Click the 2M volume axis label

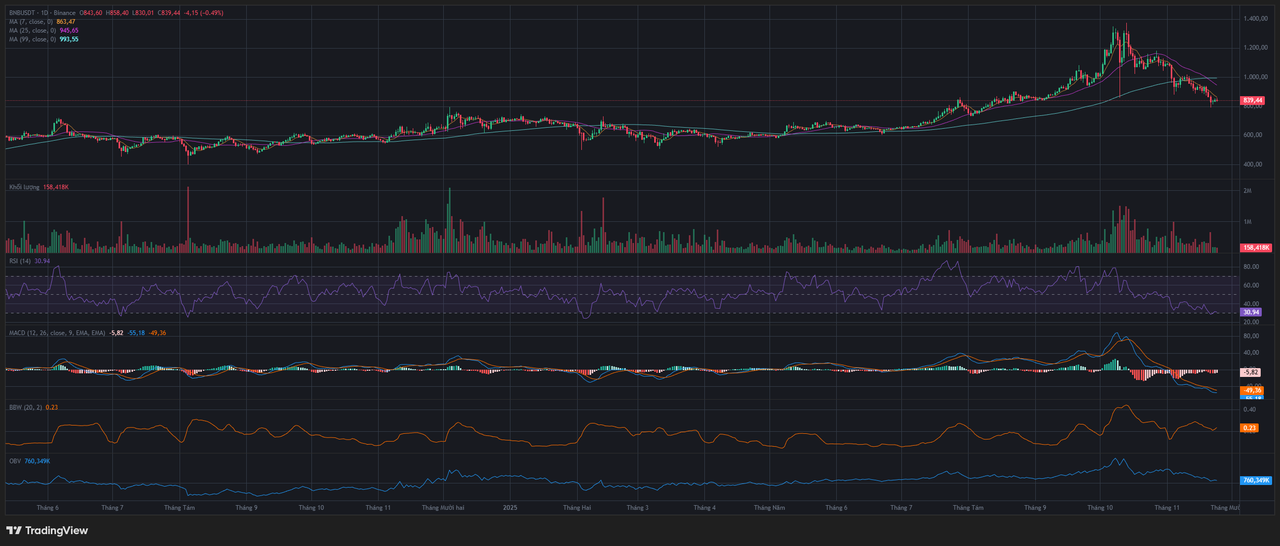[x=1248, y=190]
